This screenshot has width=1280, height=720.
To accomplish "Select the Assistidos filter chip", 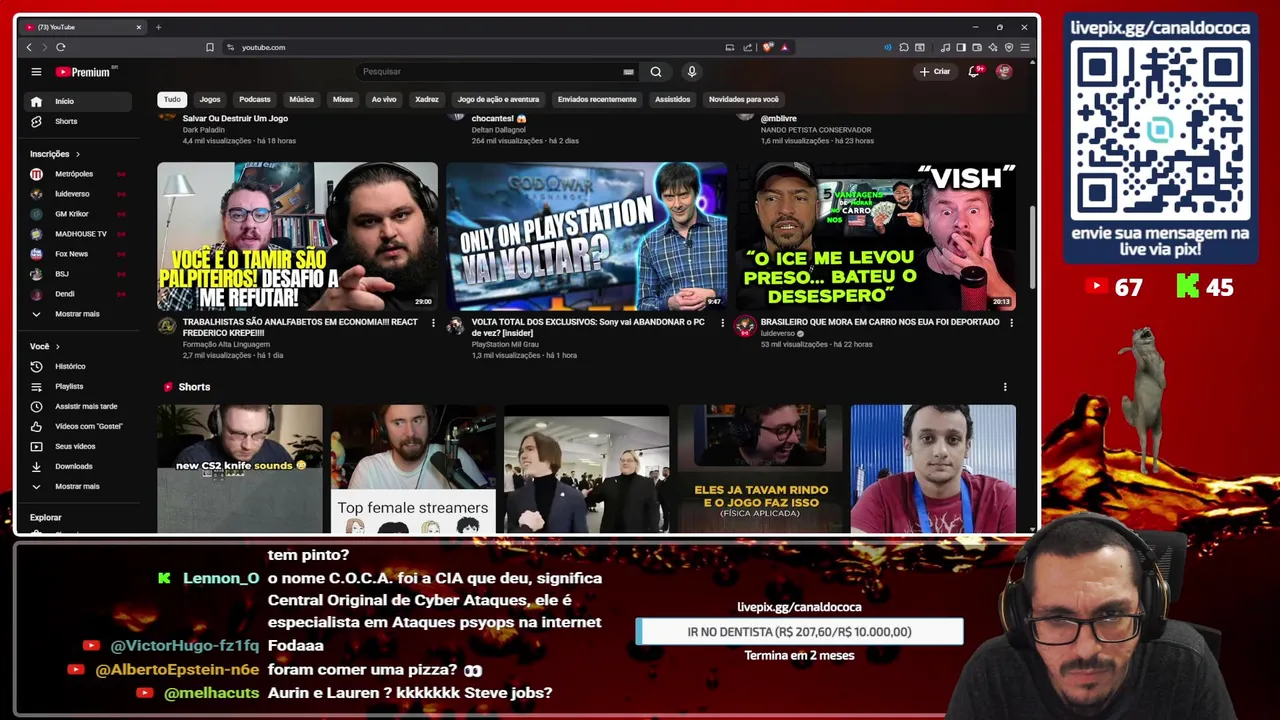I will click(x=672, y=99).
